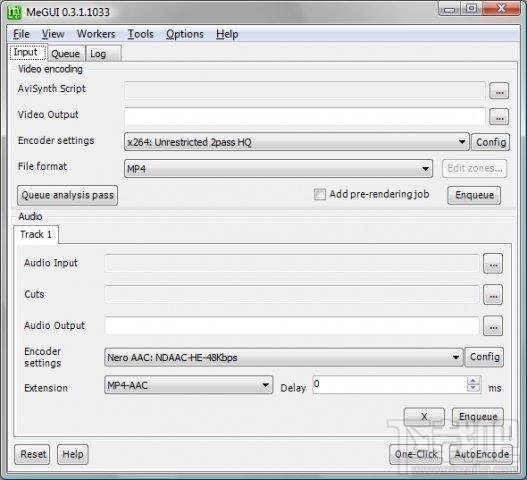Click the Help button at bottom
The image size is (527, 480).
(73, 454)
